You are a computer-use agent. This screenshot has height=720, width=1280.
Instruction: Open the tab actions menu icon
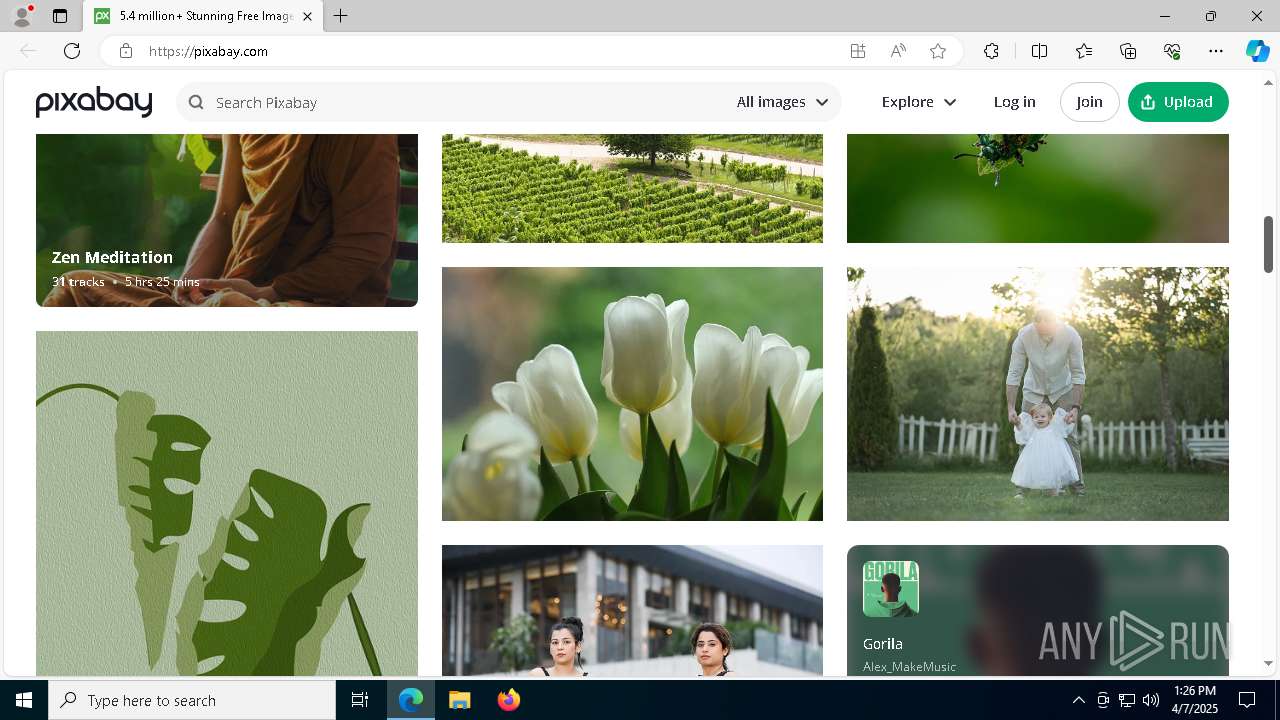click(60, 16)
